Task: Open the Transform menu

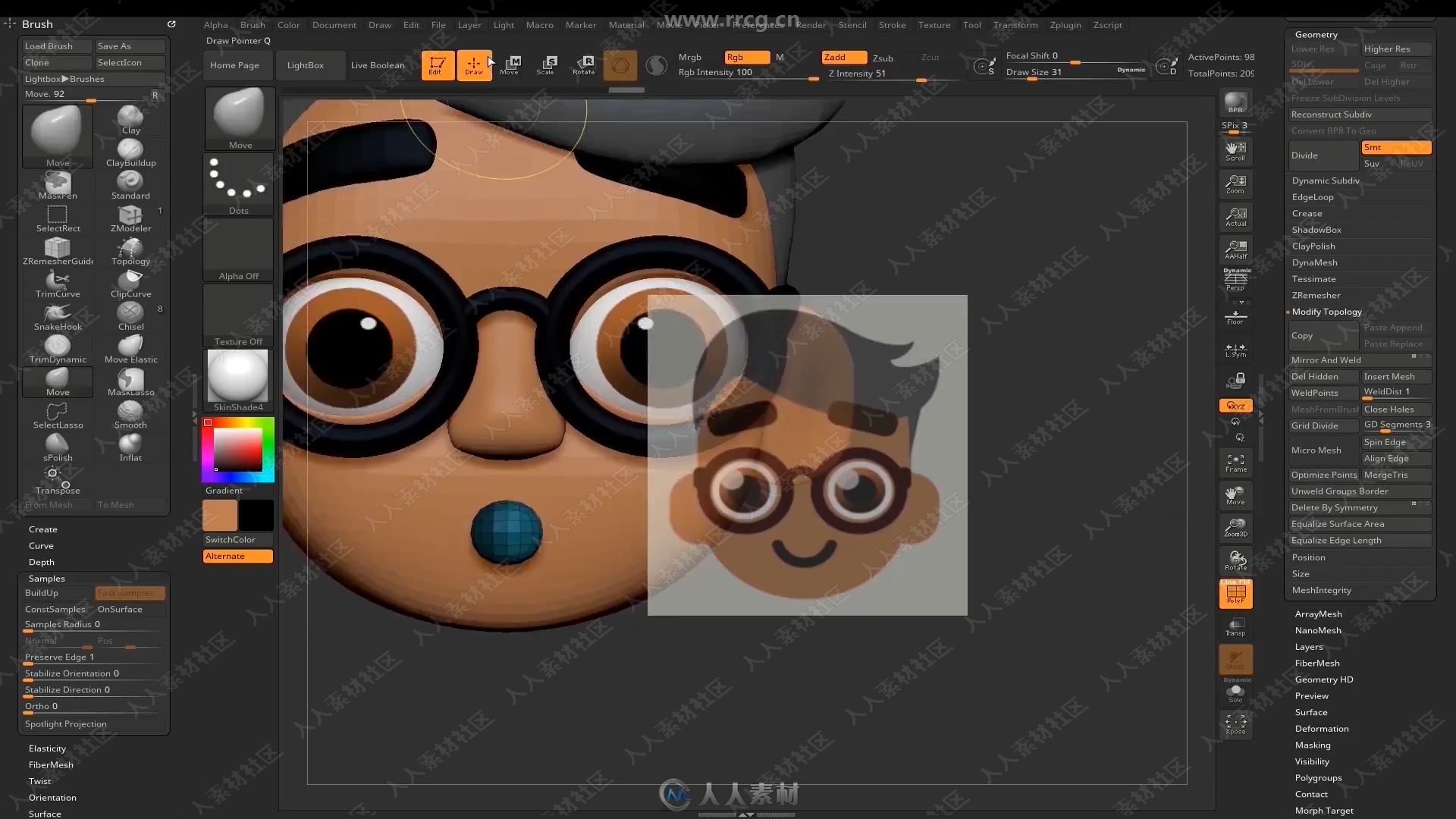Action: coord(1015,25)
